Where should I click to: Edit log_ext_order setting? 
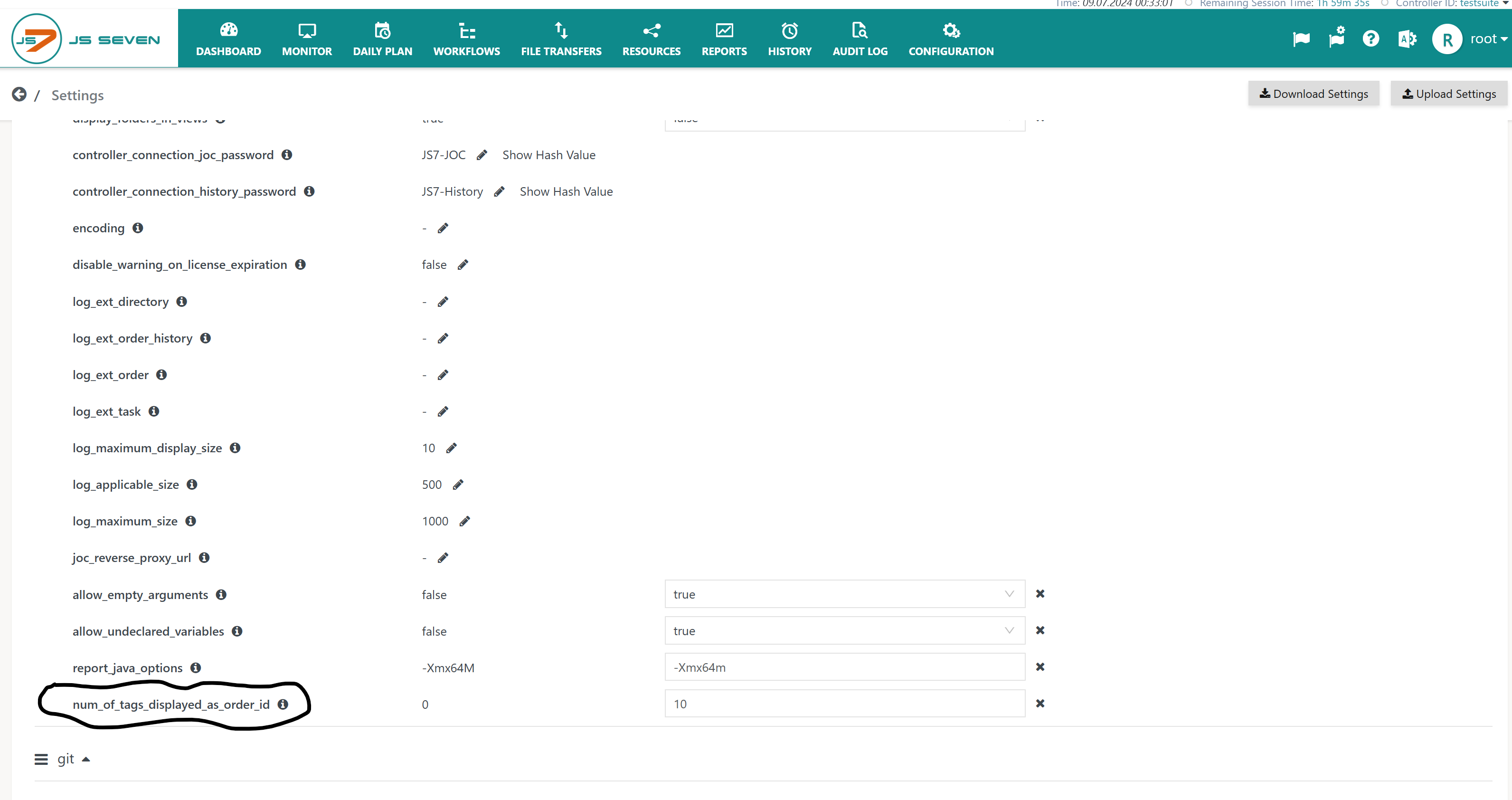pyautogui.click(x=443, y=375)
